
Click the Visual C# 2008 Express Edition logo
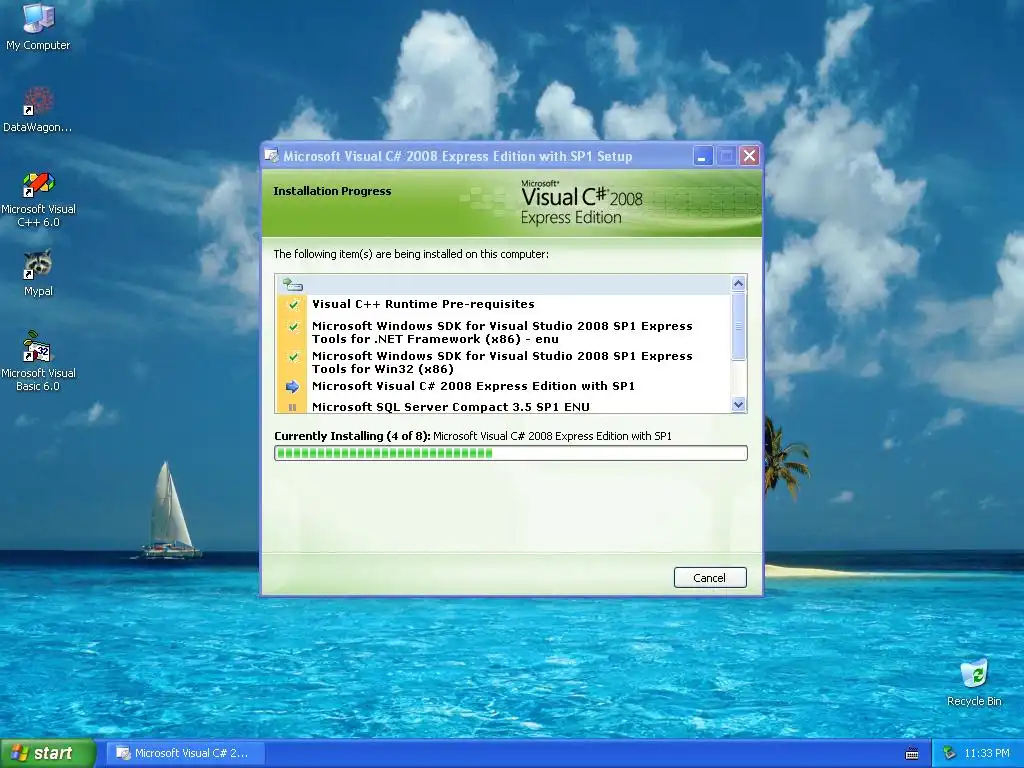(x=581, y=202)
